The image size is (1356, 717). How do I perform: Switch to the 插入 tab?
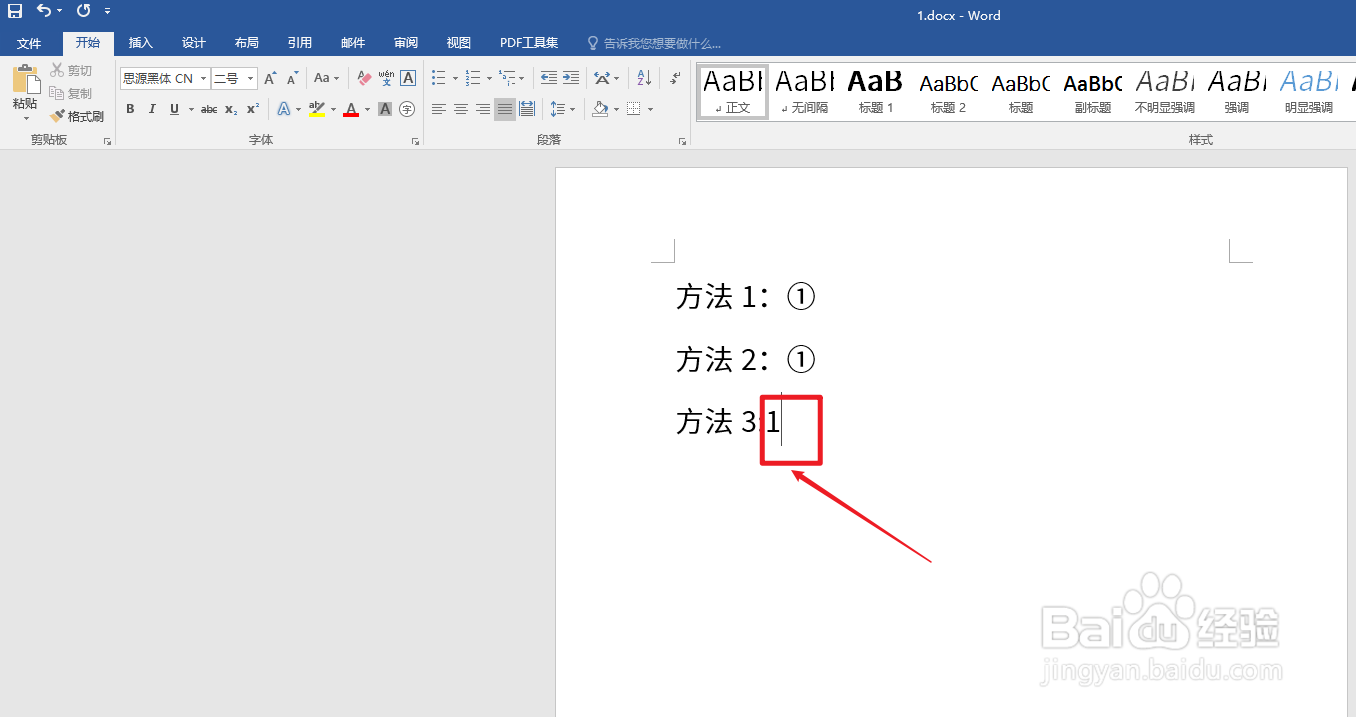pos(141,43)
